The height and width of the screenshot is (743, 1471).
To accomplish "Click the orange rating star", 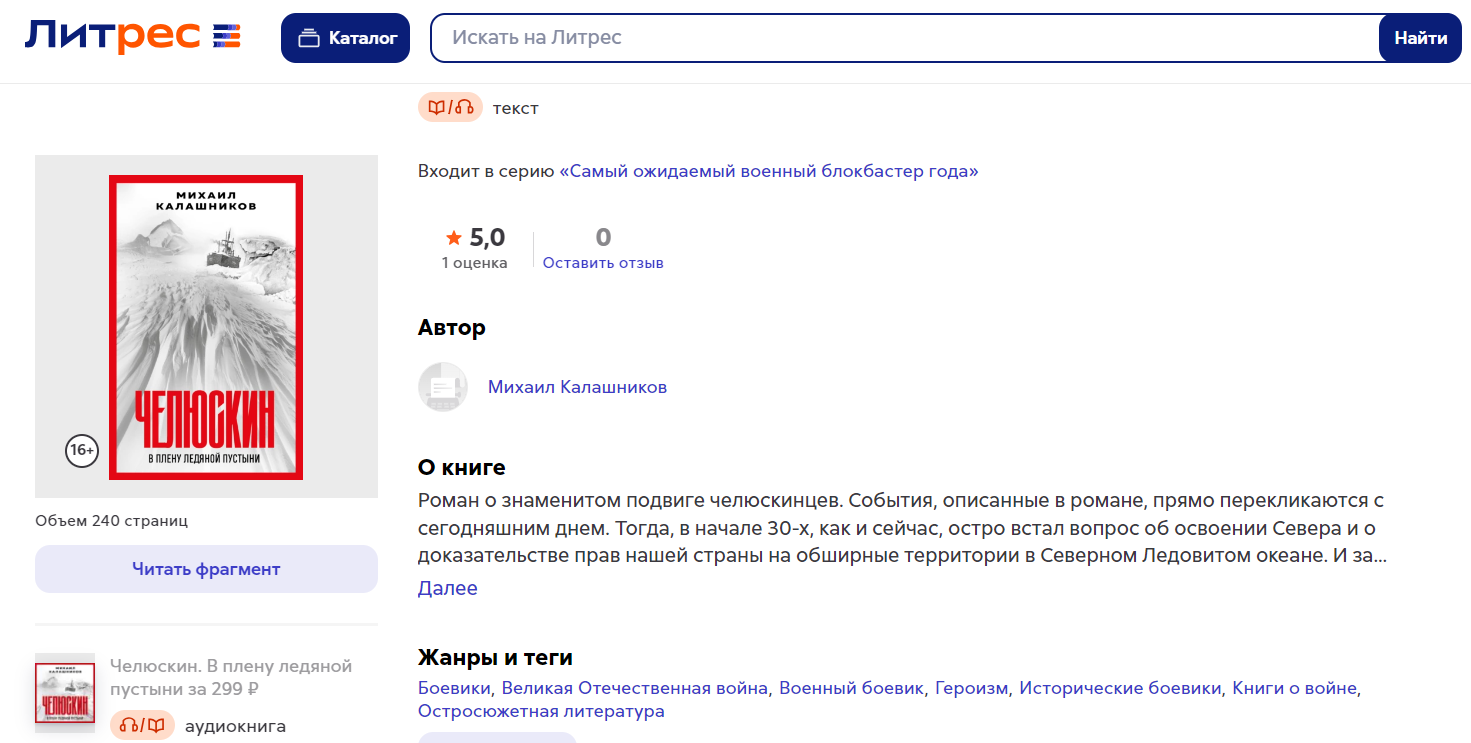I will click(454, 238).
